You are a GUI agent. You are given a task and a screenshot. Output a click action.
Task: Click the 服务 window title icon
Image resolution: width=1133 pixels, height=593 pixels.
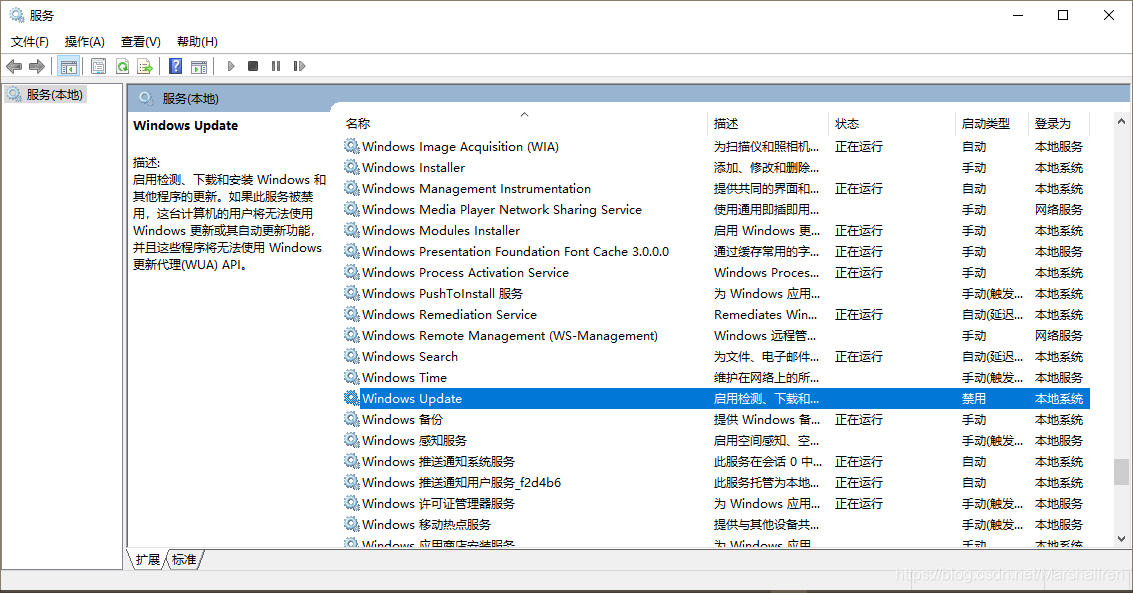[17, 15]
